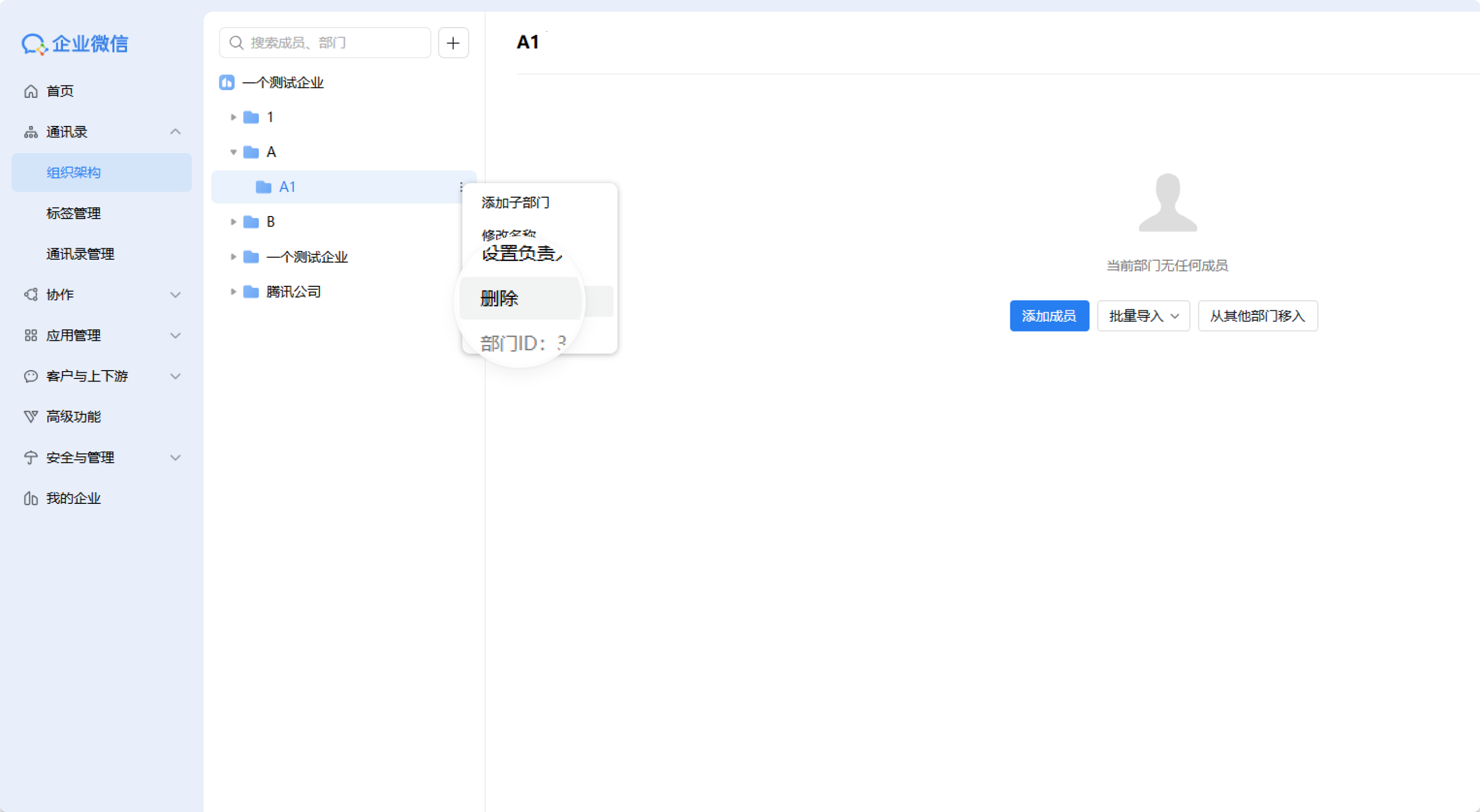Click the 安全与管理 umbrella icon
Screen dimensions: 1480x812
coord(30,458)
